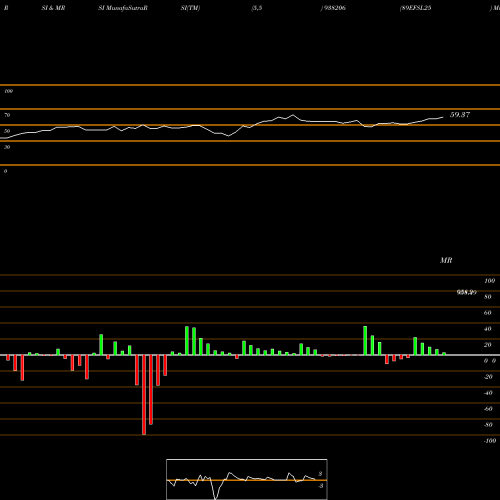The image size is (500, 500).
Task: Click the '-3' label in mini chart
Action: pos(320,486)
